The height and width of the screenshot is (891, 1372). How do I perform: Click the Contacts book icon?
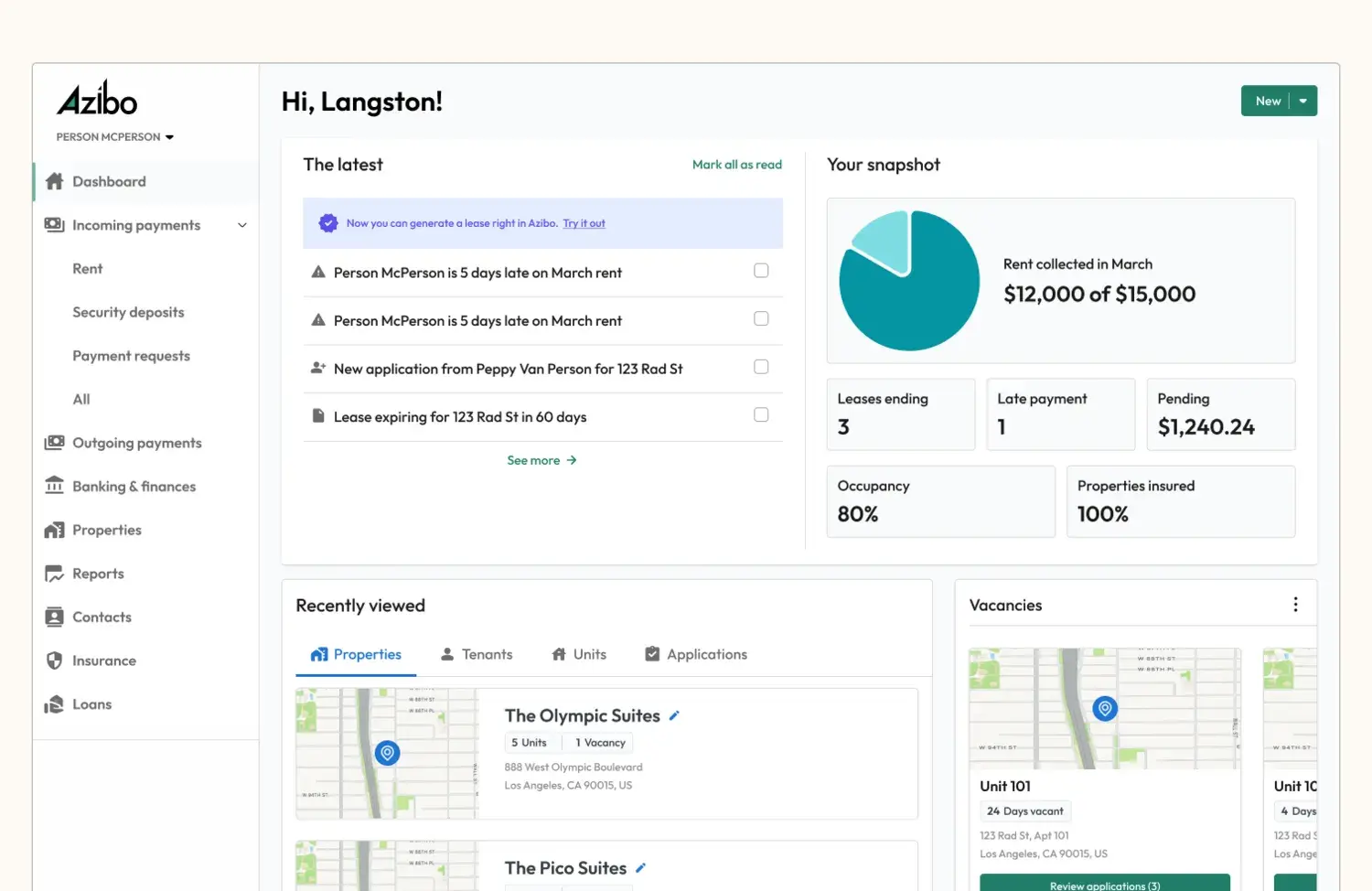coord(55,617)
